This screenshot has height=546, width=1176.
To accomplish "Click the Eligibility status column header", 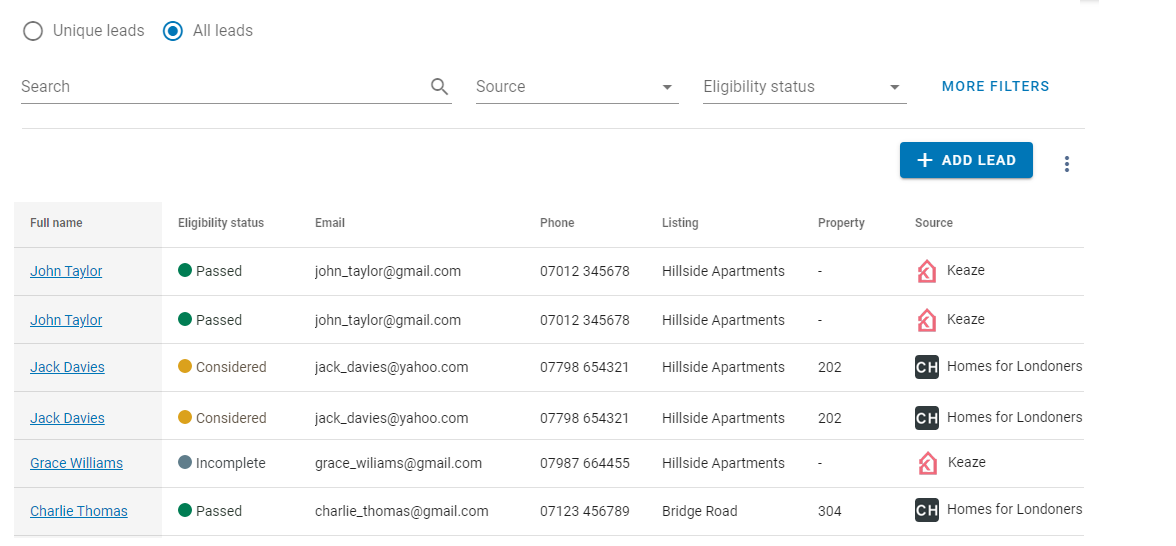I will 220,223.
